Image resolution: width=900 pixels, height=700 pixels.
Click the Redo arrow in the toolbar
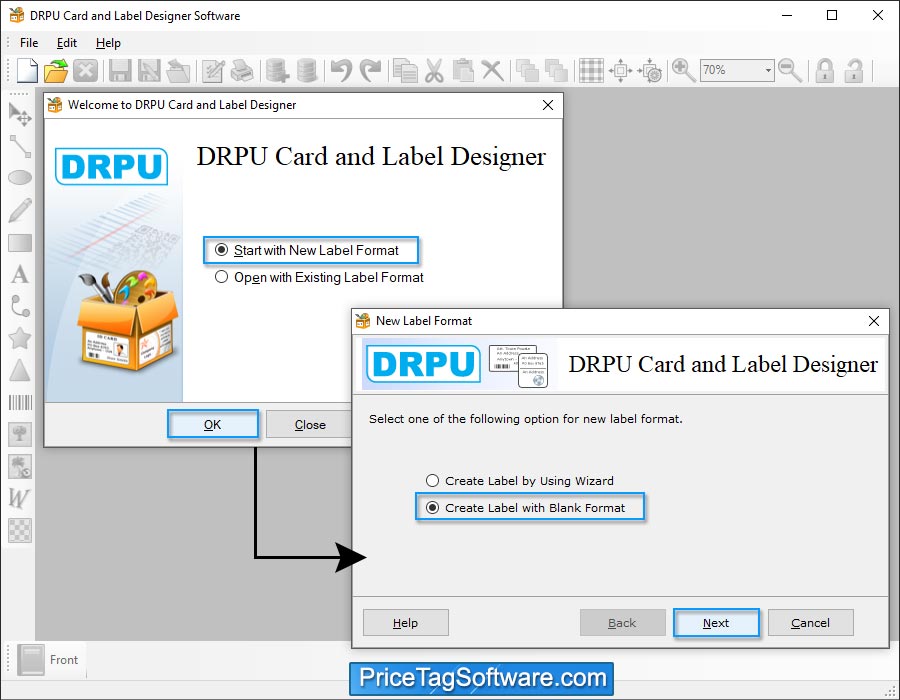tap(370, 71)
